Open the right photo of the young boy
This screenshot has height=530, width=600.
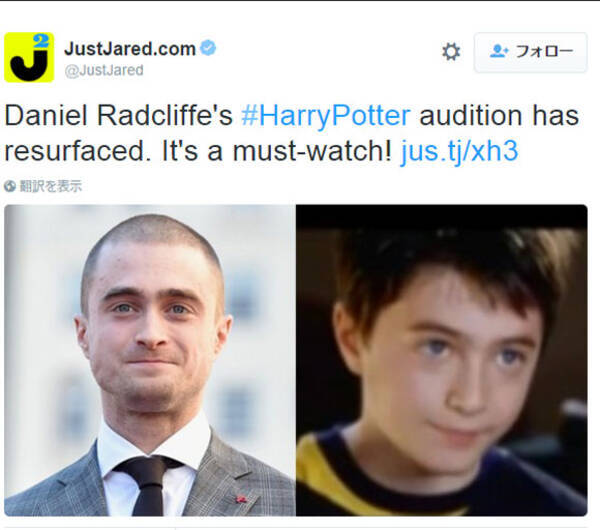tap(442, 360)
